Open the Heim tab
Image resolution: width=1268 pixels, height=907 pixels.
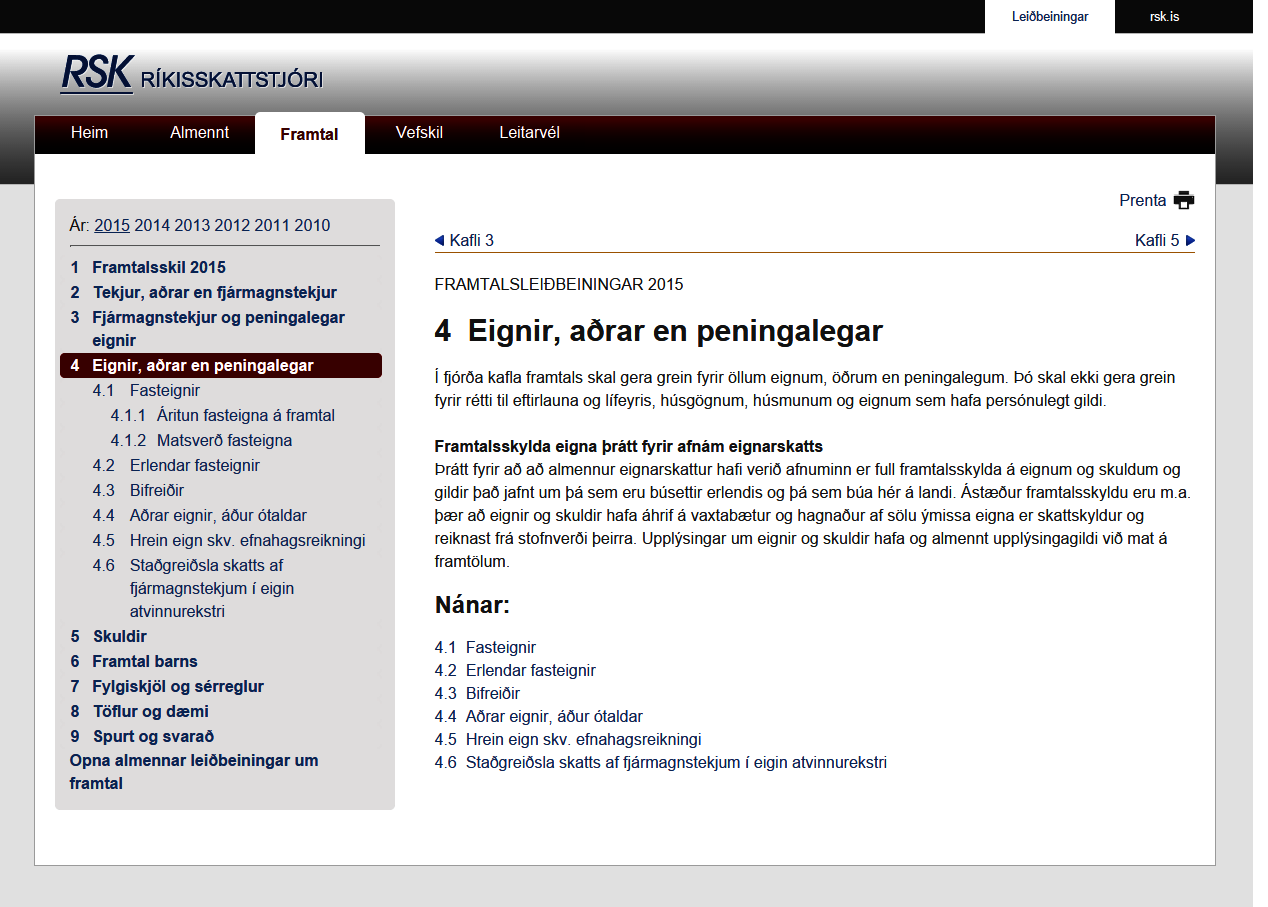[x=89, y=133]
